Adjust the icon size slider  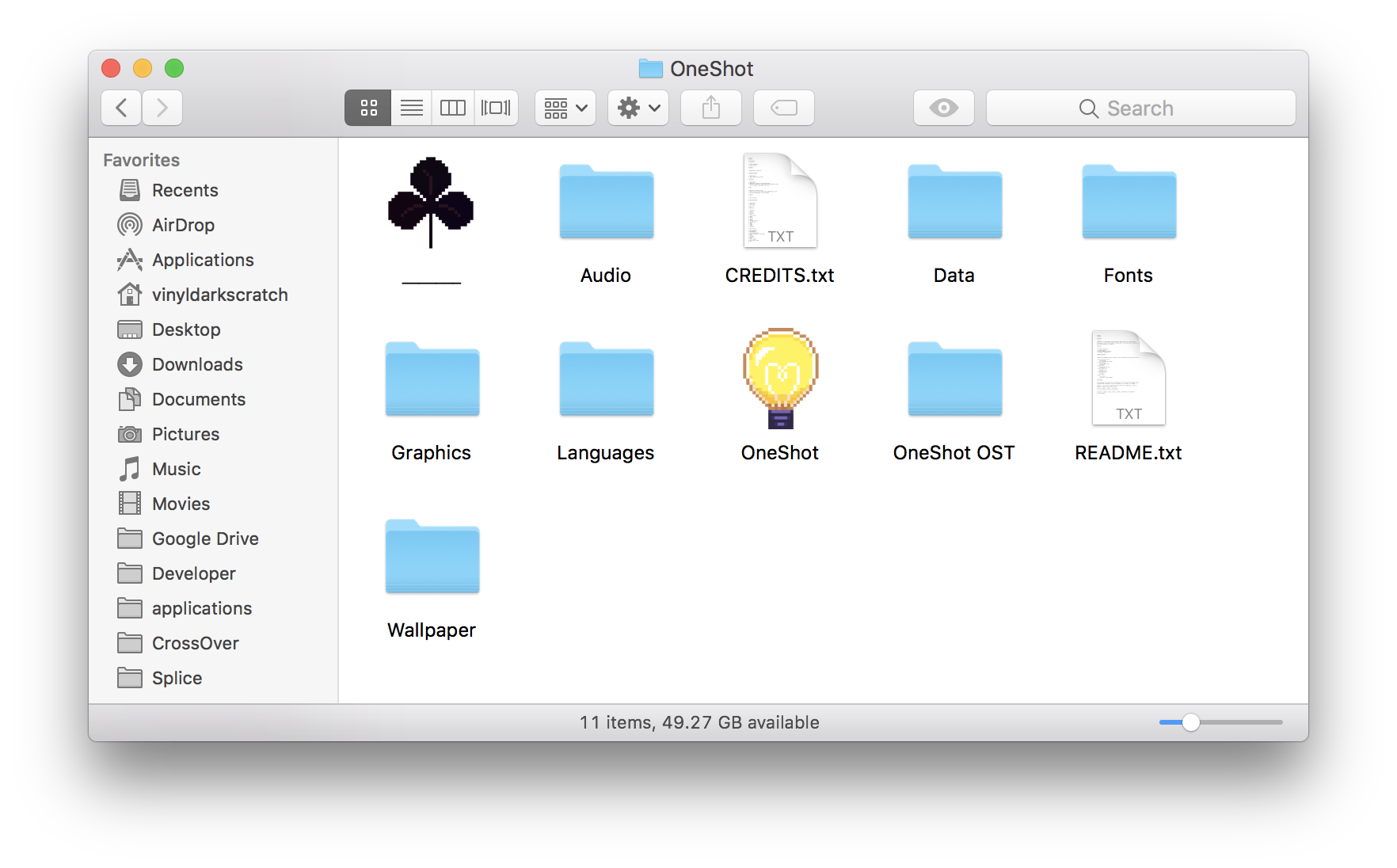[1192, 722]
